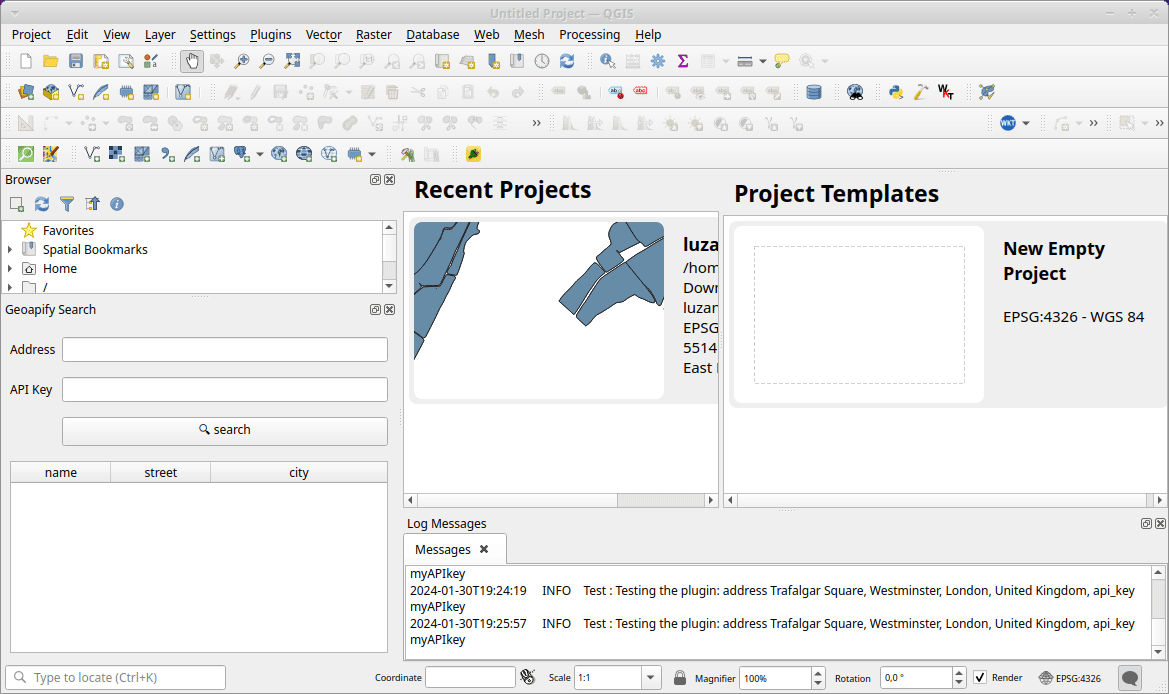The image size is (1169, 694).
Task: Open Data Source Manager icon
Action: [26, 92]
